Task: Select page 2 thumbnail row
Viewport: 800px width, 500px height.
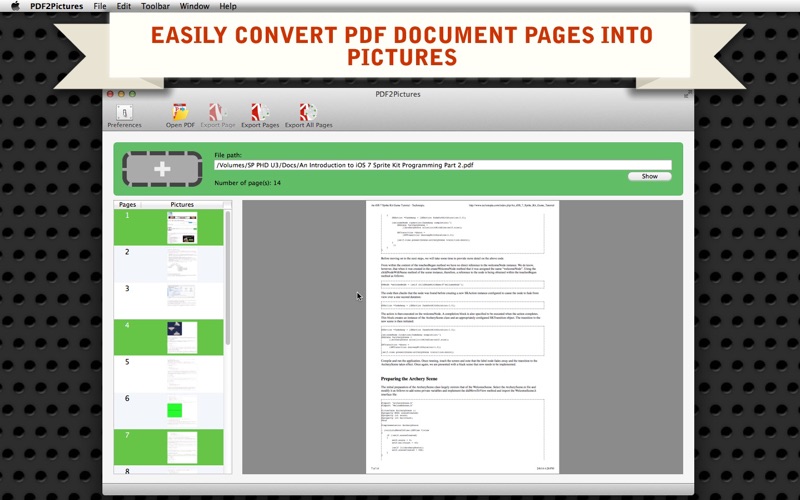Action: pyautogui.click(x=169, y=264)
